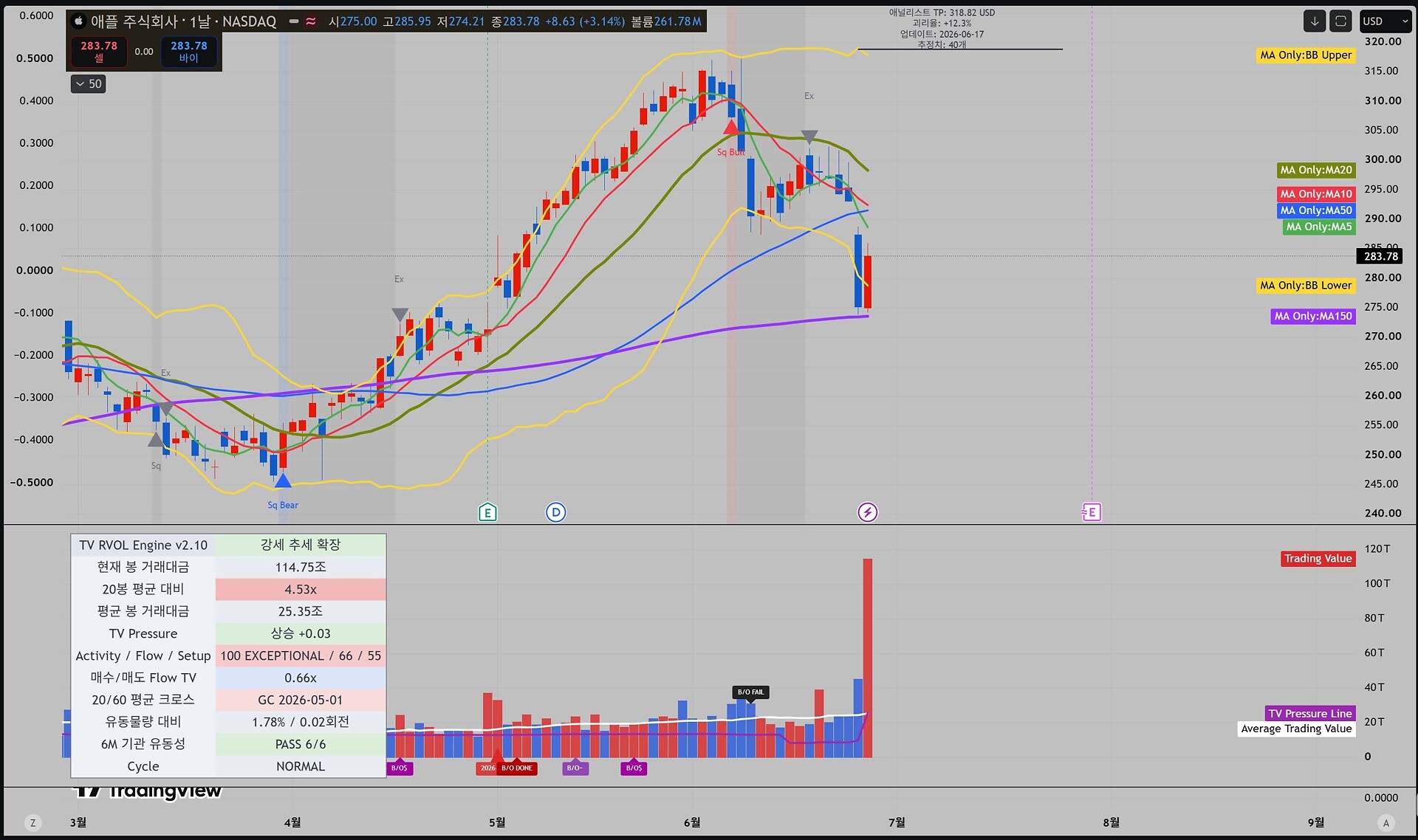Viewport: 1418px width, 840px height.
Task: Click the 300.00 level on the price scale
Action: (x=1383, y=159)
